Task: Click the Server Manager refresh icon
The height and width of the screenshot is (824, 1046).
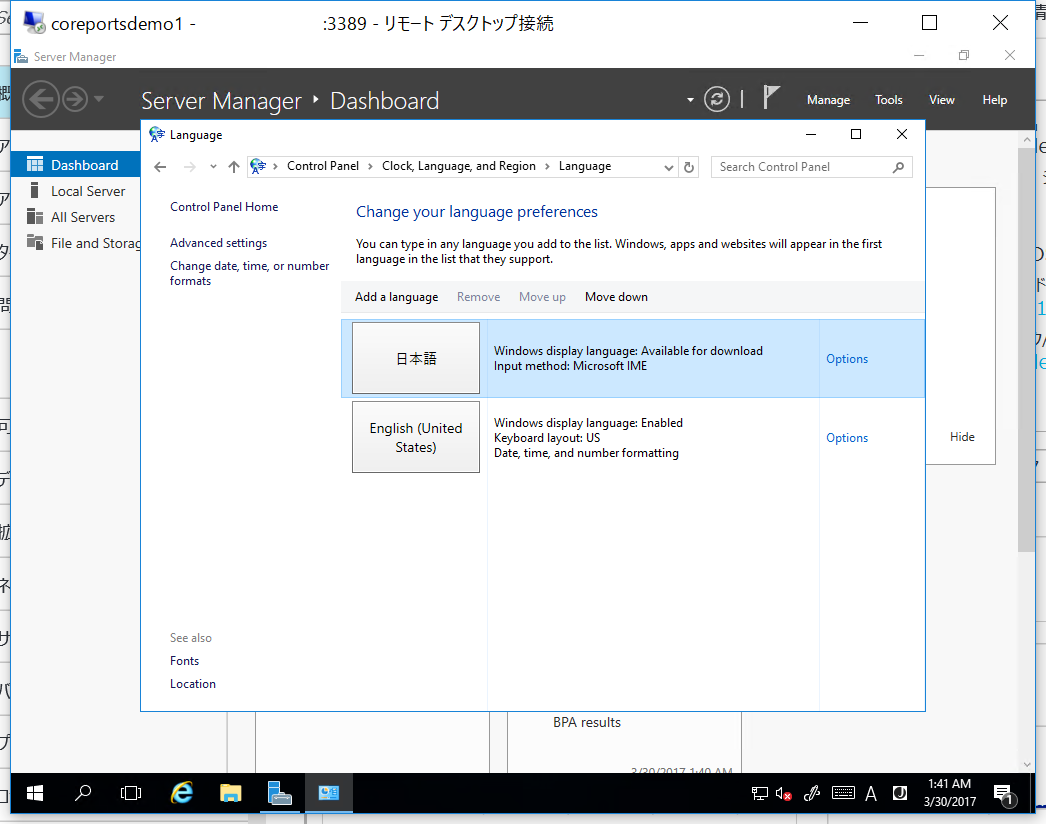Action: pos(716,99)
